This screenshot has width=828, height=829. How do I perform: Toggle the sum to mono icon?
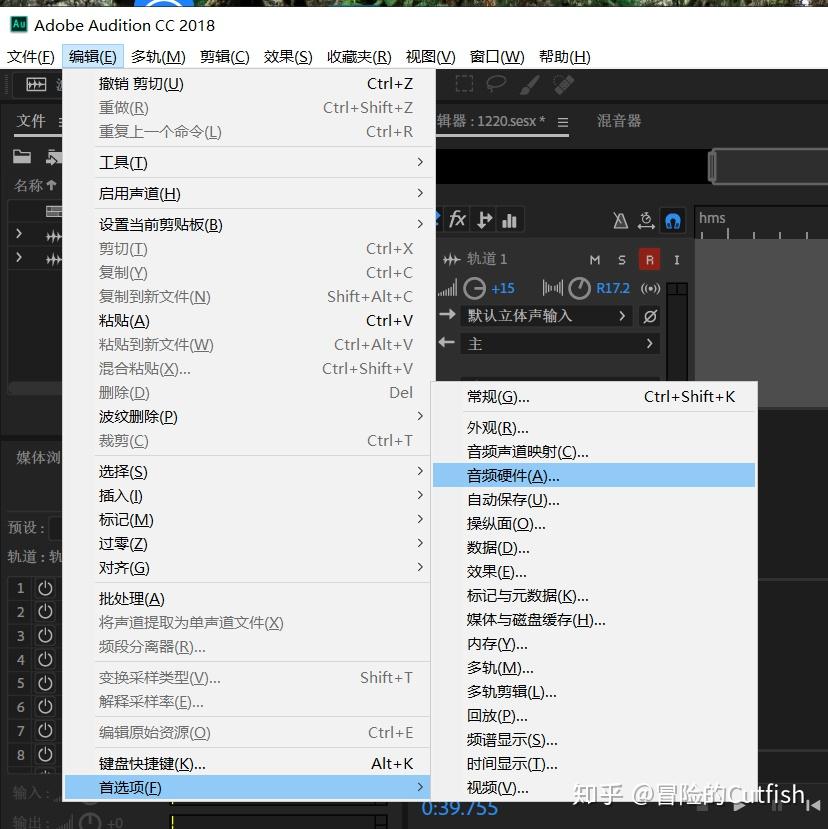click(650, 289)
